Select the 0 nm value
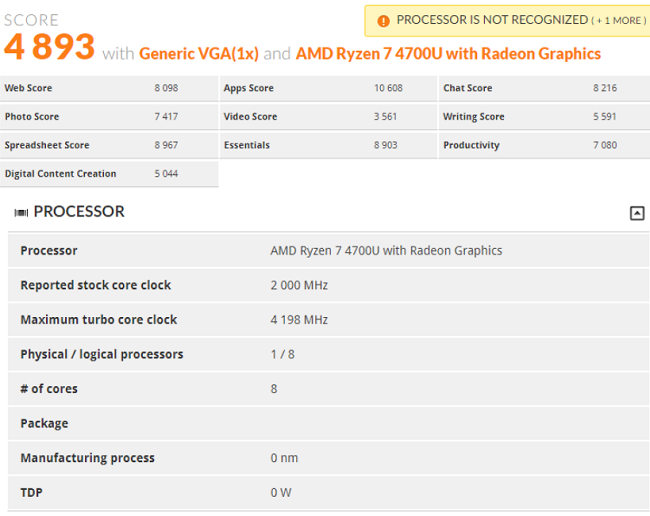Screen dimensions: 650x516 tap(284, 458)
